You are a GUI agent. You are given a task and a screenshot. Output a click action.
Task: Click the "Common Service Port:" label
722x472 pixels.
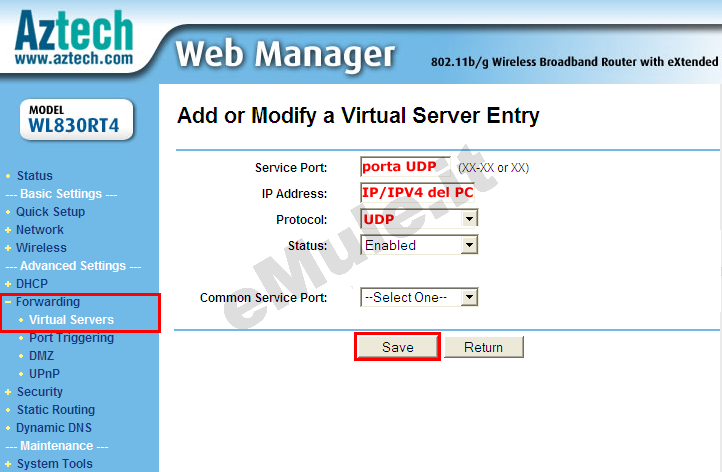coord(263,297)
